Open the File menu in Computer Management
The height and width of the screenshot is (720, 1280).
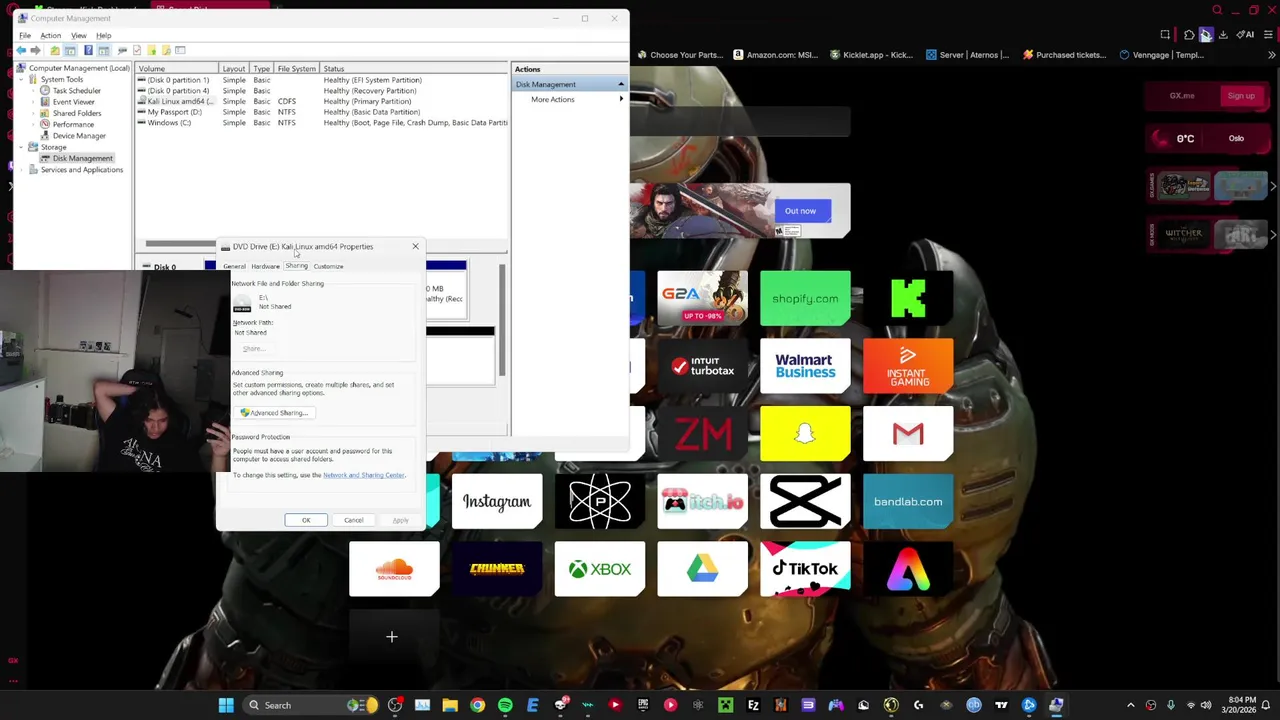coord(24,35)
